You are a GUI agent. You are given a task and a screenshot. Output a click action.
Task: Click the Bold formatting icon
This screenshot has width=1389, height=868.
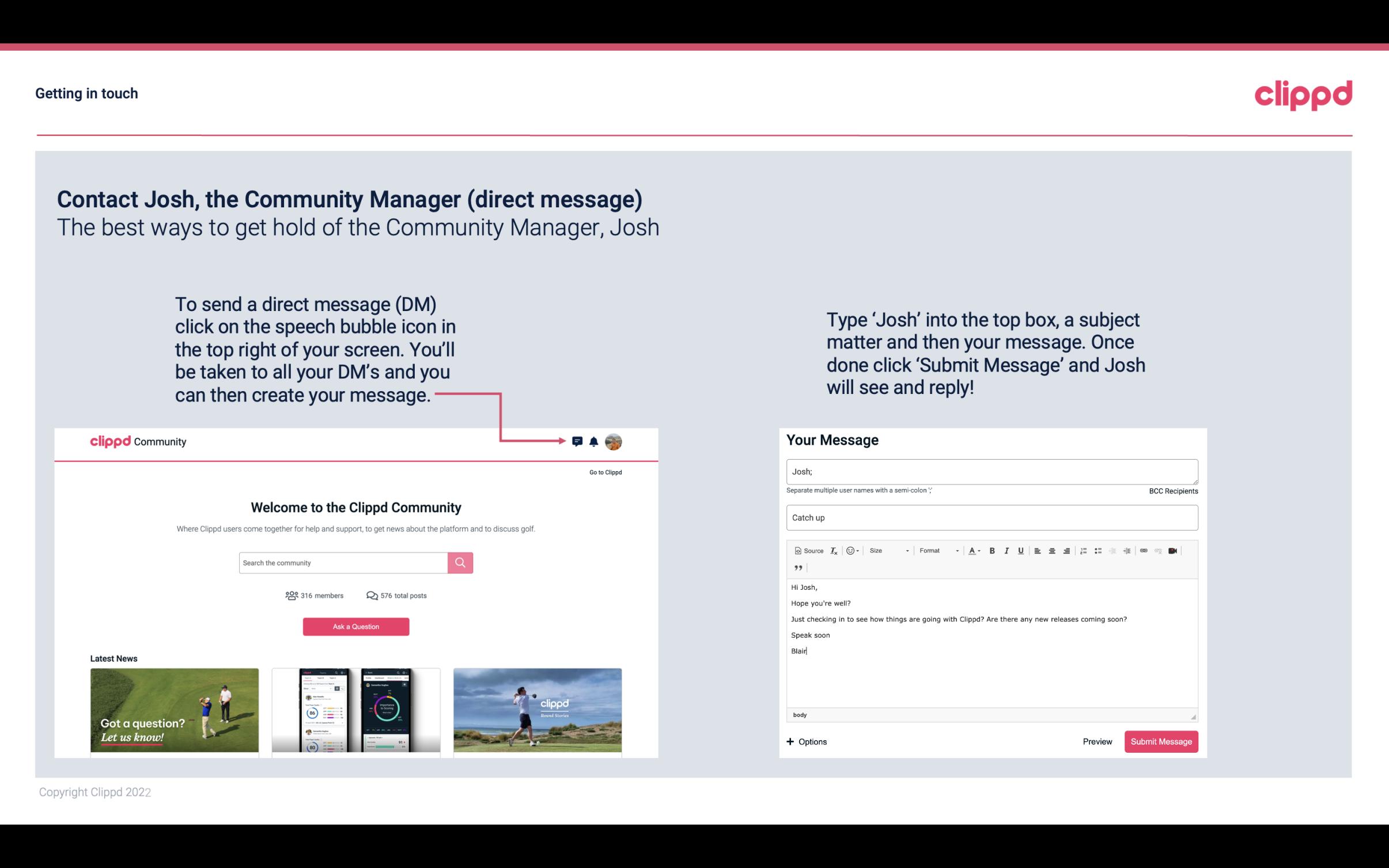coord(992,550)
